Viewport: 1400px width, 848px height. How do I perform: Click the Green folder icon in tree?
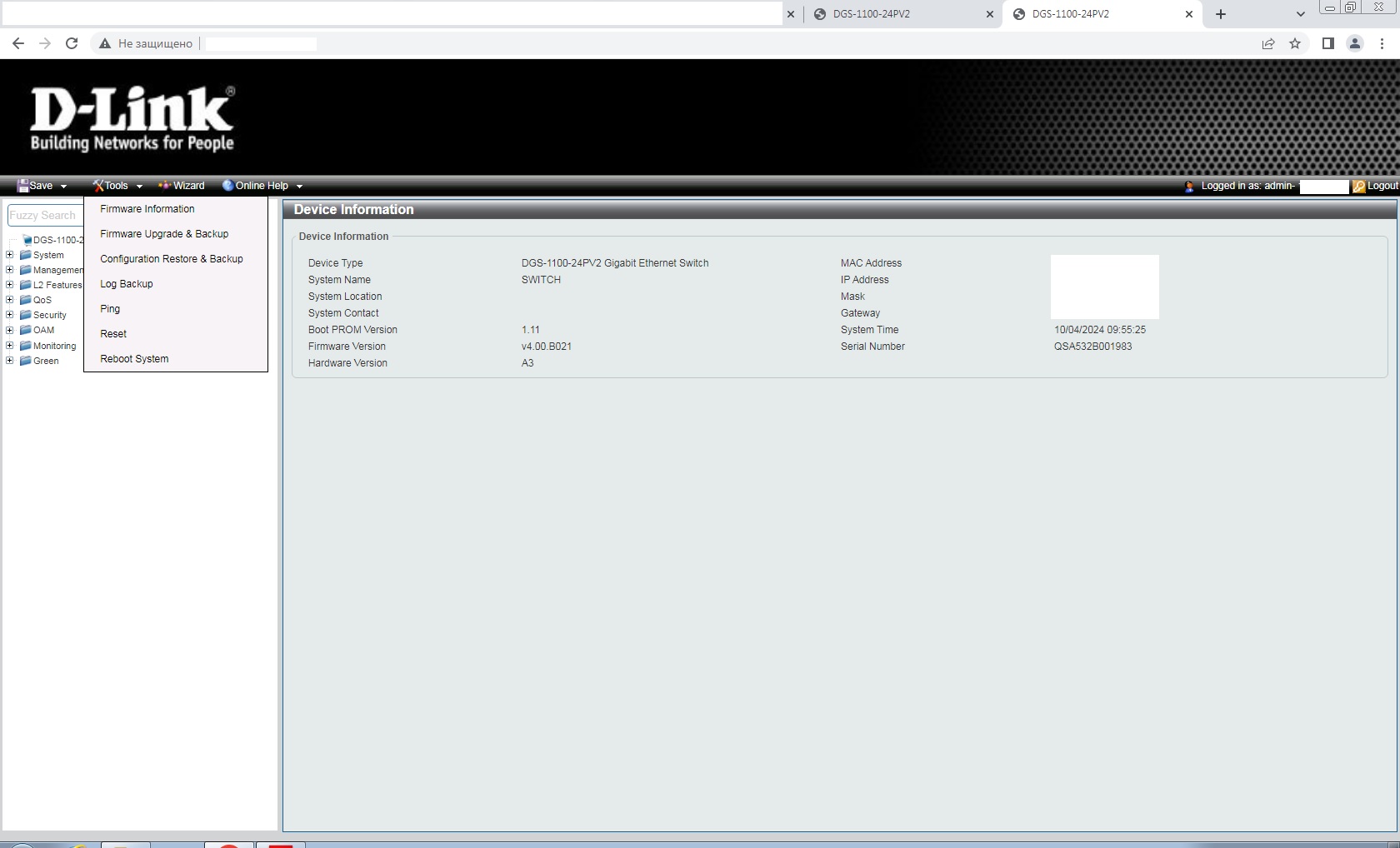pyautogui.click(x=26, y=361)
